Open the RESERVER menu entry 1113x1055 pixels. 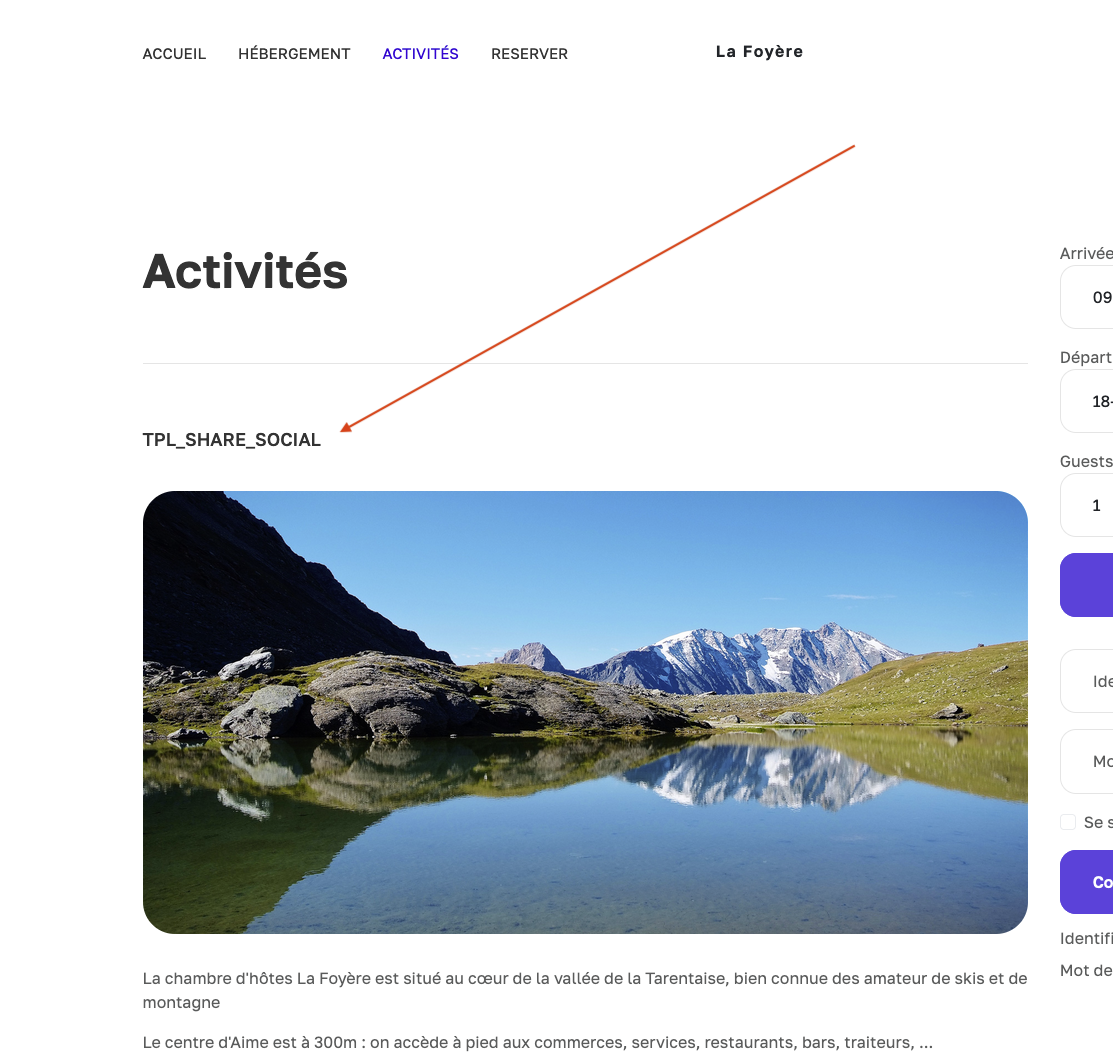pyautogui.click(x=529, y=54)
